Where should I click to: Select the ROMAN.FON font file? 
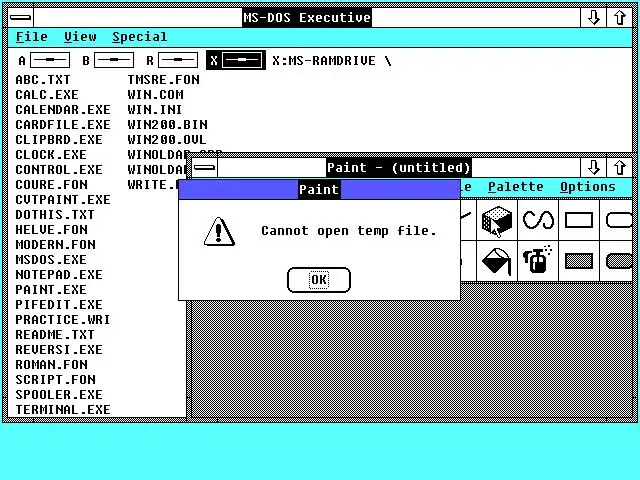click(51, 364)
